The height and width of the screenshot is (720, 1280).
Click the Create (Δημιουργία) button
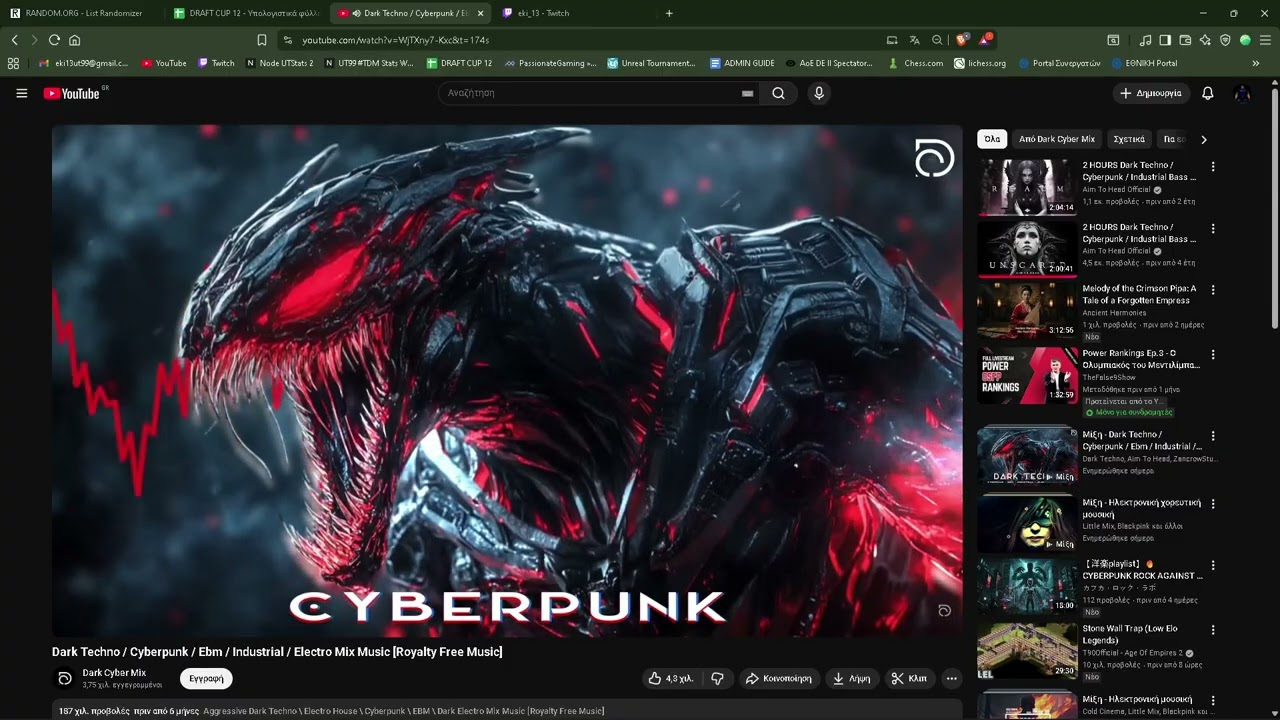pos(1150,93)
